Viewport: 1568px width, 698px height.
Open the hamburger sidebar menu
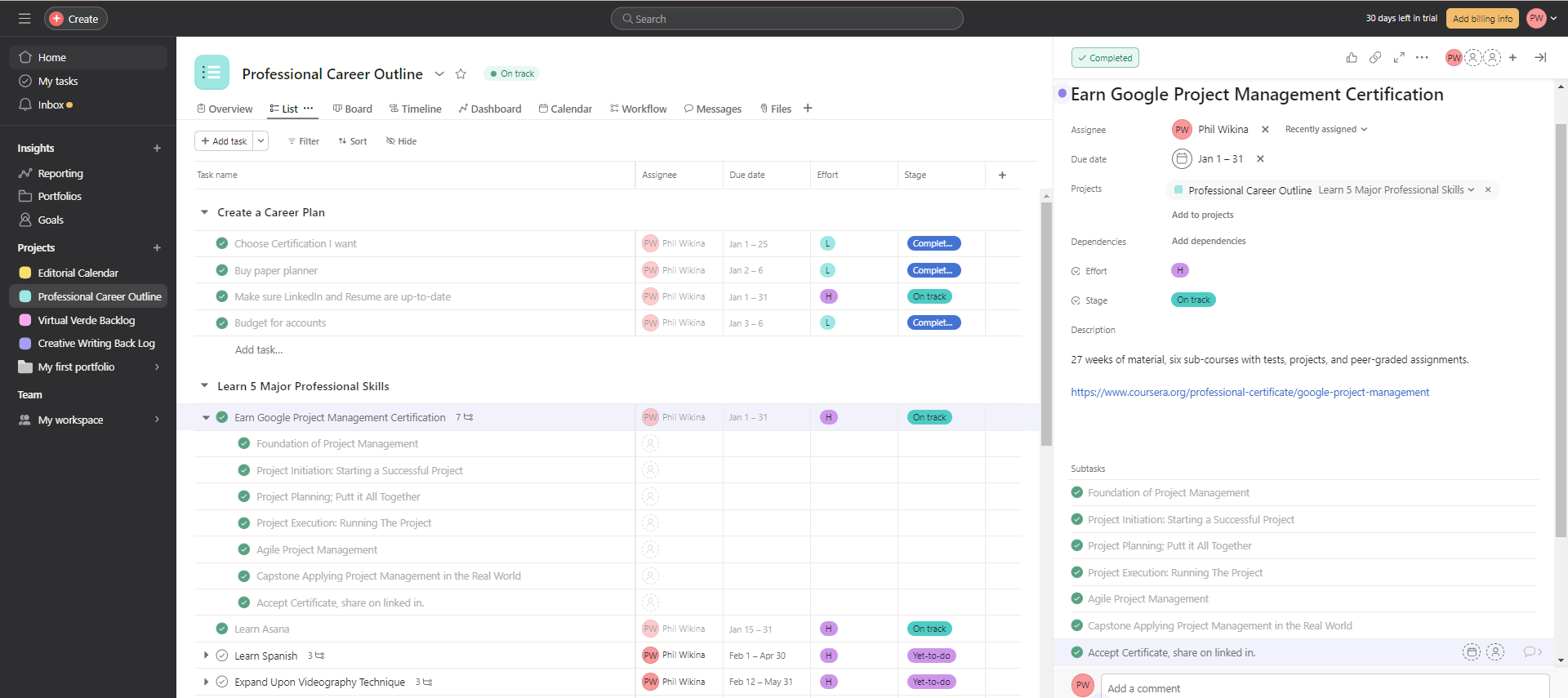click(24, 18)
